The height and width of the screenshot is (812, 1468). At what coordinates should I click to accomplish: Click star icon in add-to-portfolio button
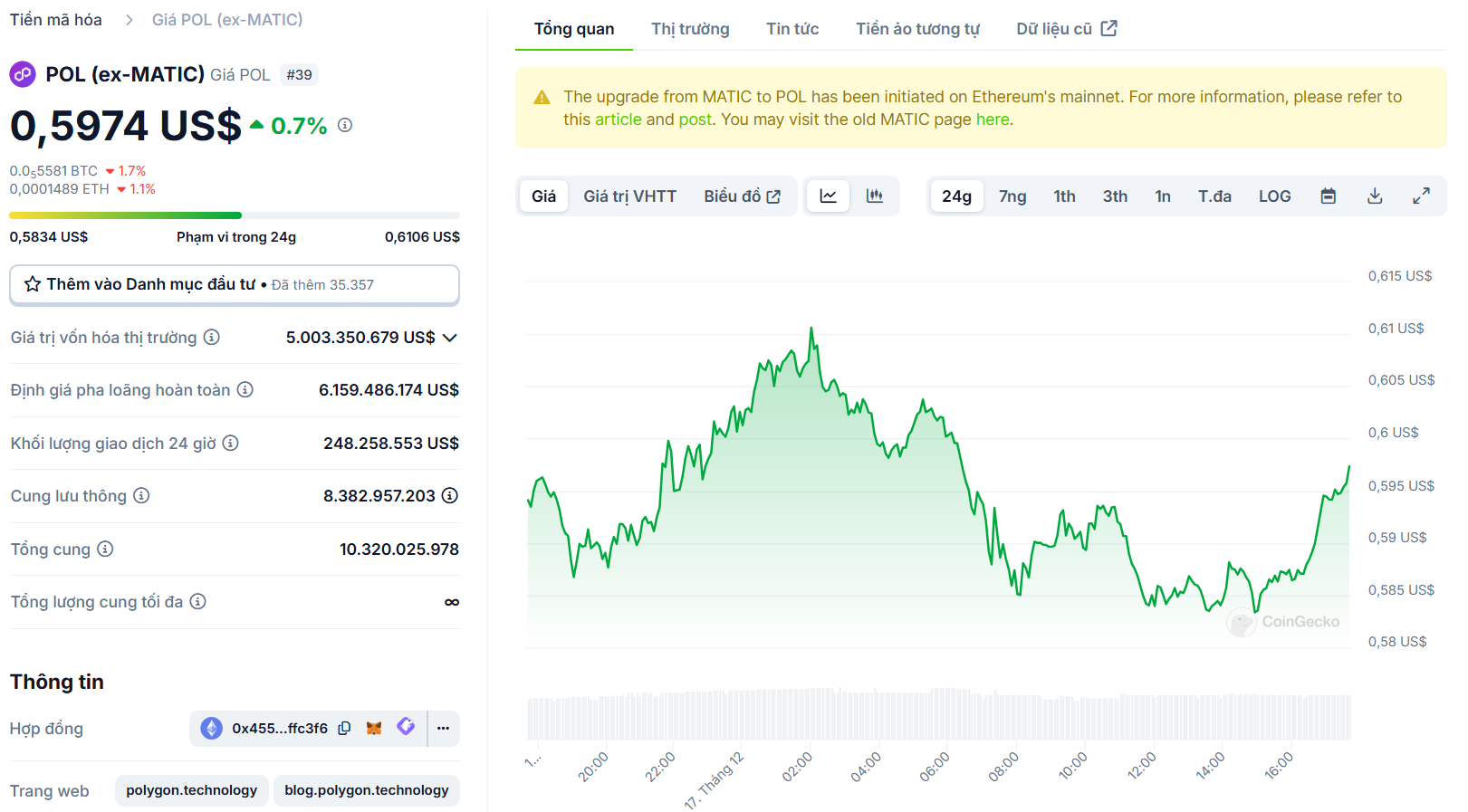[x=33, y=284]
